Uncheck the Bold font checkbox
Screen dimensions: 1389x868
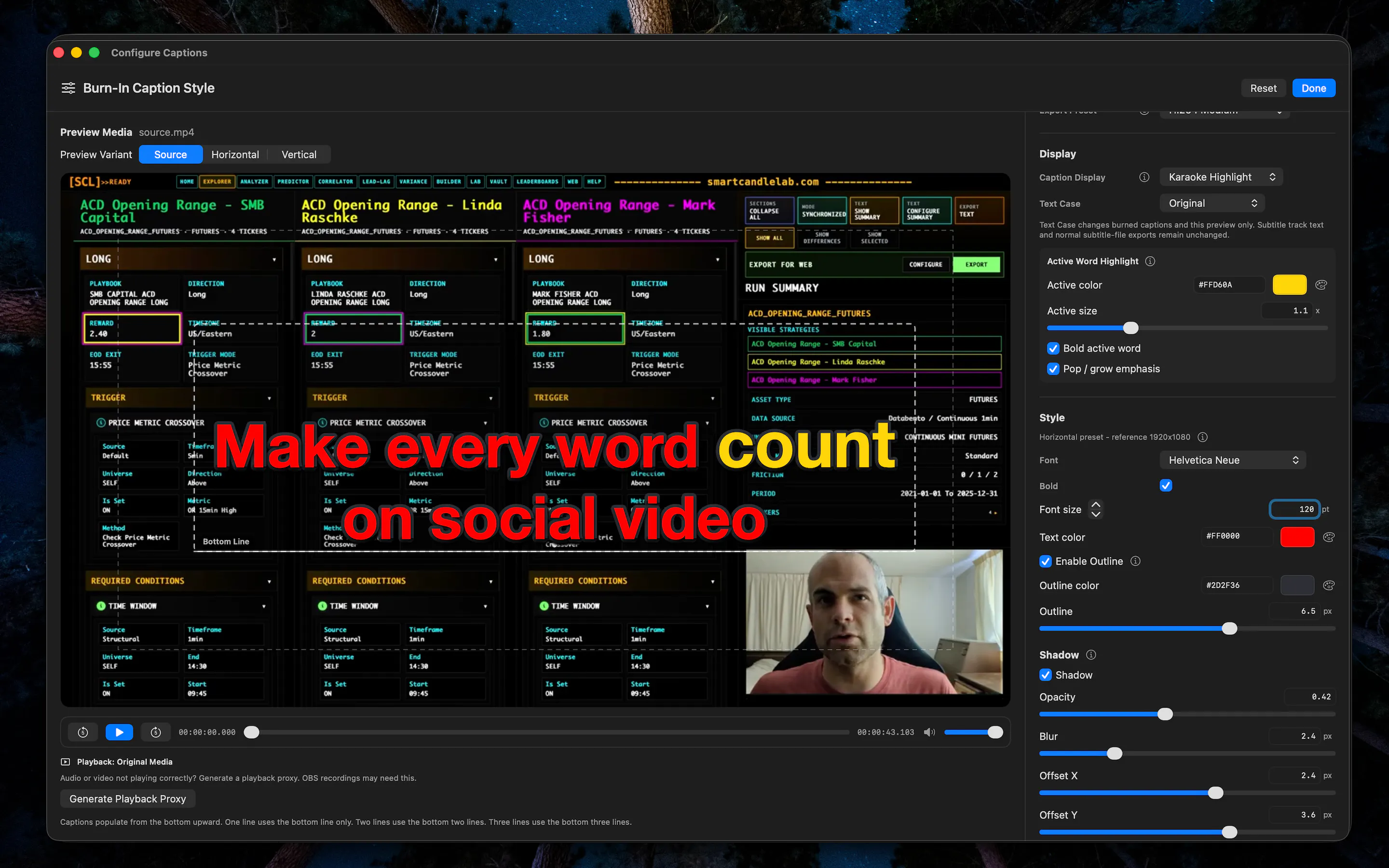coord(1166,486)
